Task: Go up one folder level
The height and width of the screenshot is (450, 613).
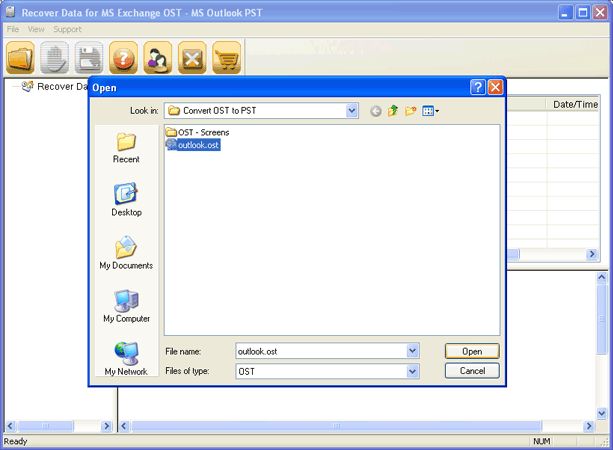Action: tap(393, 111)
